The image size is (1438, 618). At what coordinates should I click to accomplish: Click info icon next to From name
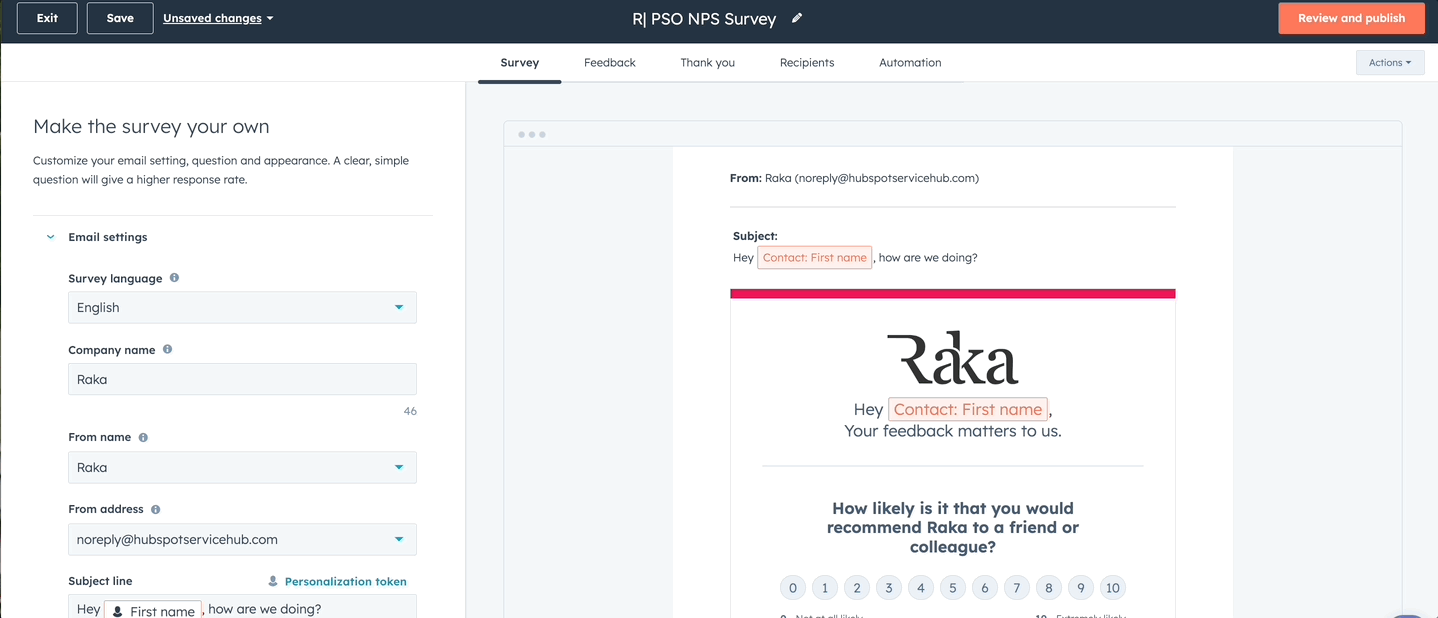tap(143, 438)
